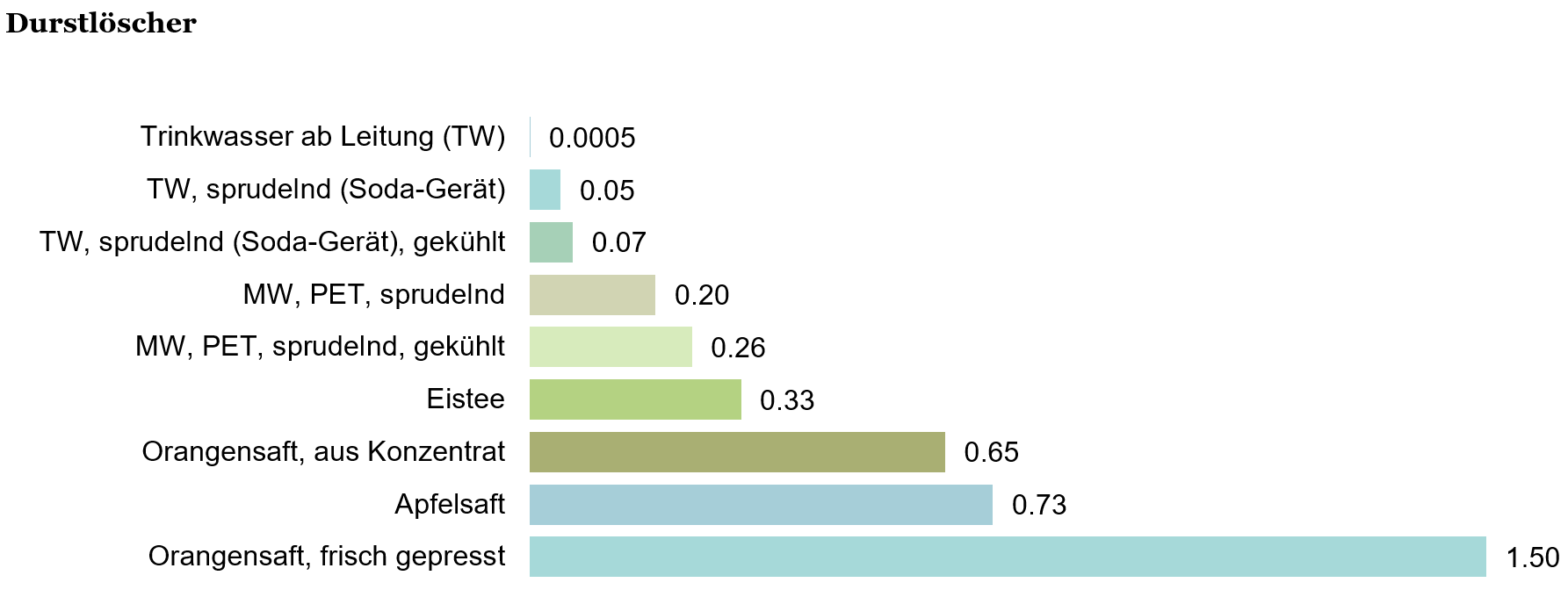Click the MW, PET, sprudelnd, gekühlt bar
1568x597 pixels.
pyautogui.click(x=611, y=347)
